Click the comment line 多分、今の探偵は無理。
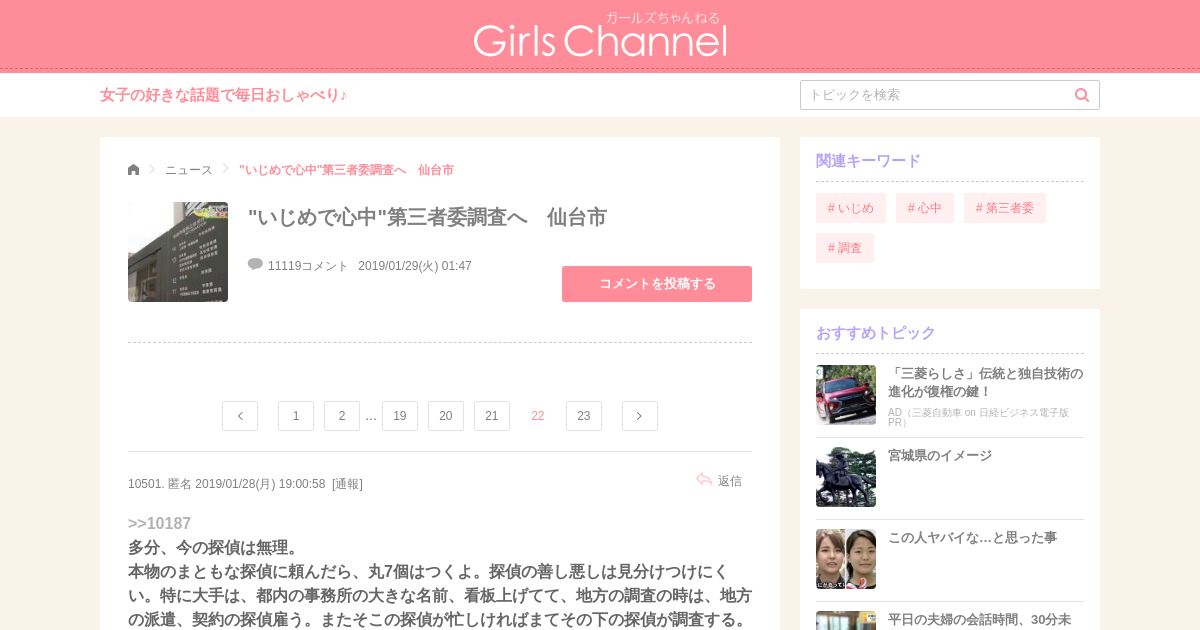This screenshot has width=1200, height=630. pos(214,548)
